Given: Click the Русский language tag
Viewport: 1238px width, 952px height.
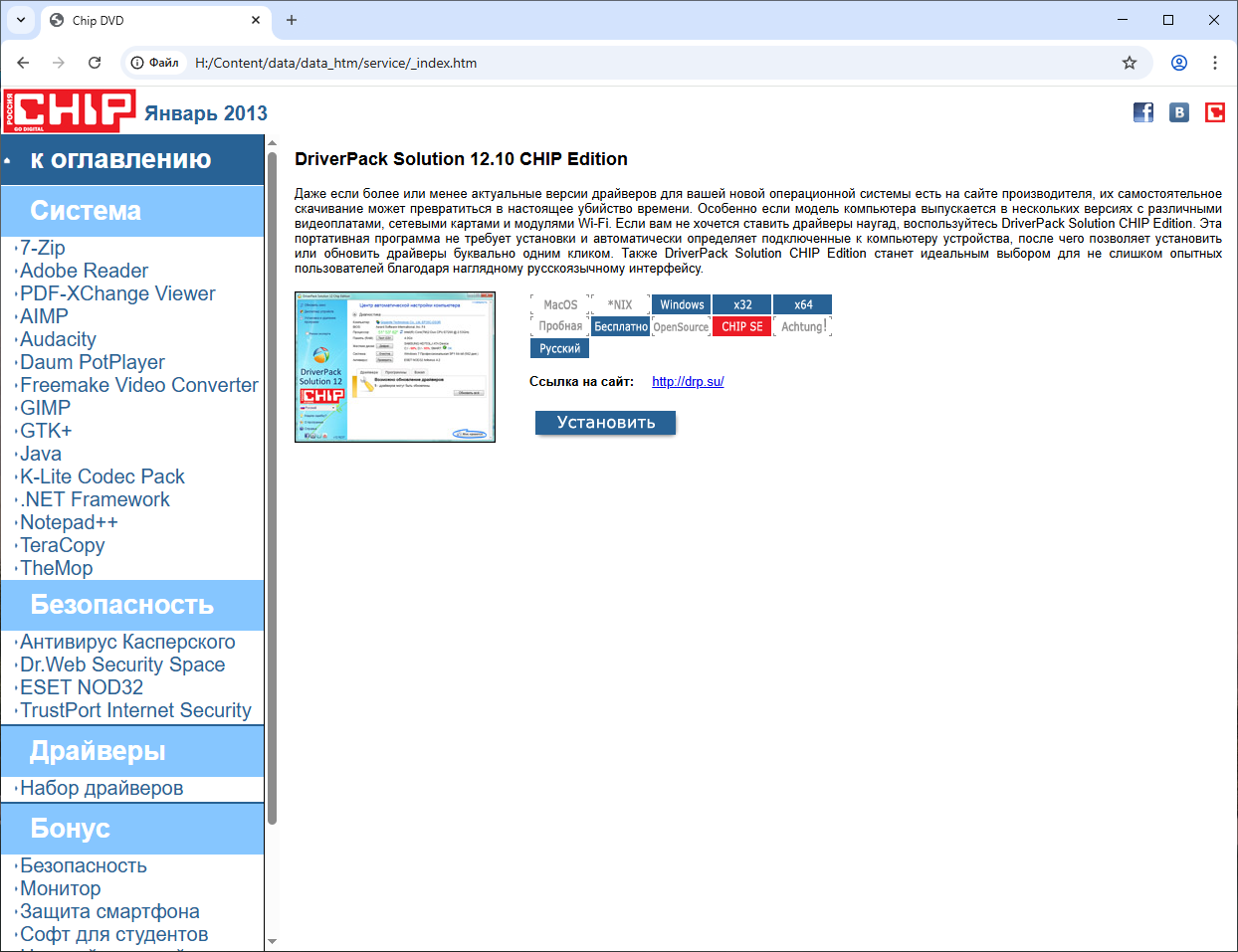Looking at the screenshot, I should [560, 348].
